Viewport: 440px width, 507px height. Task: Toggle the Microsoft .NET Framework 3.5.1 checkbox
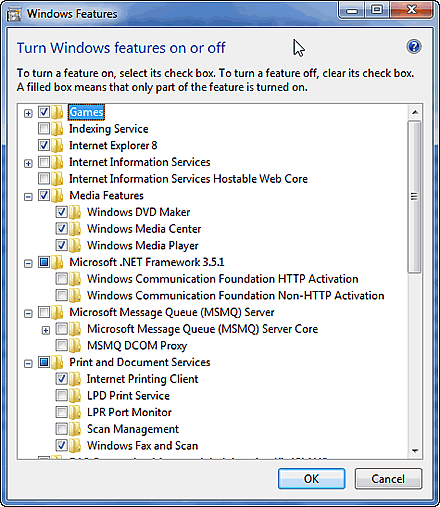coord(44,262)
